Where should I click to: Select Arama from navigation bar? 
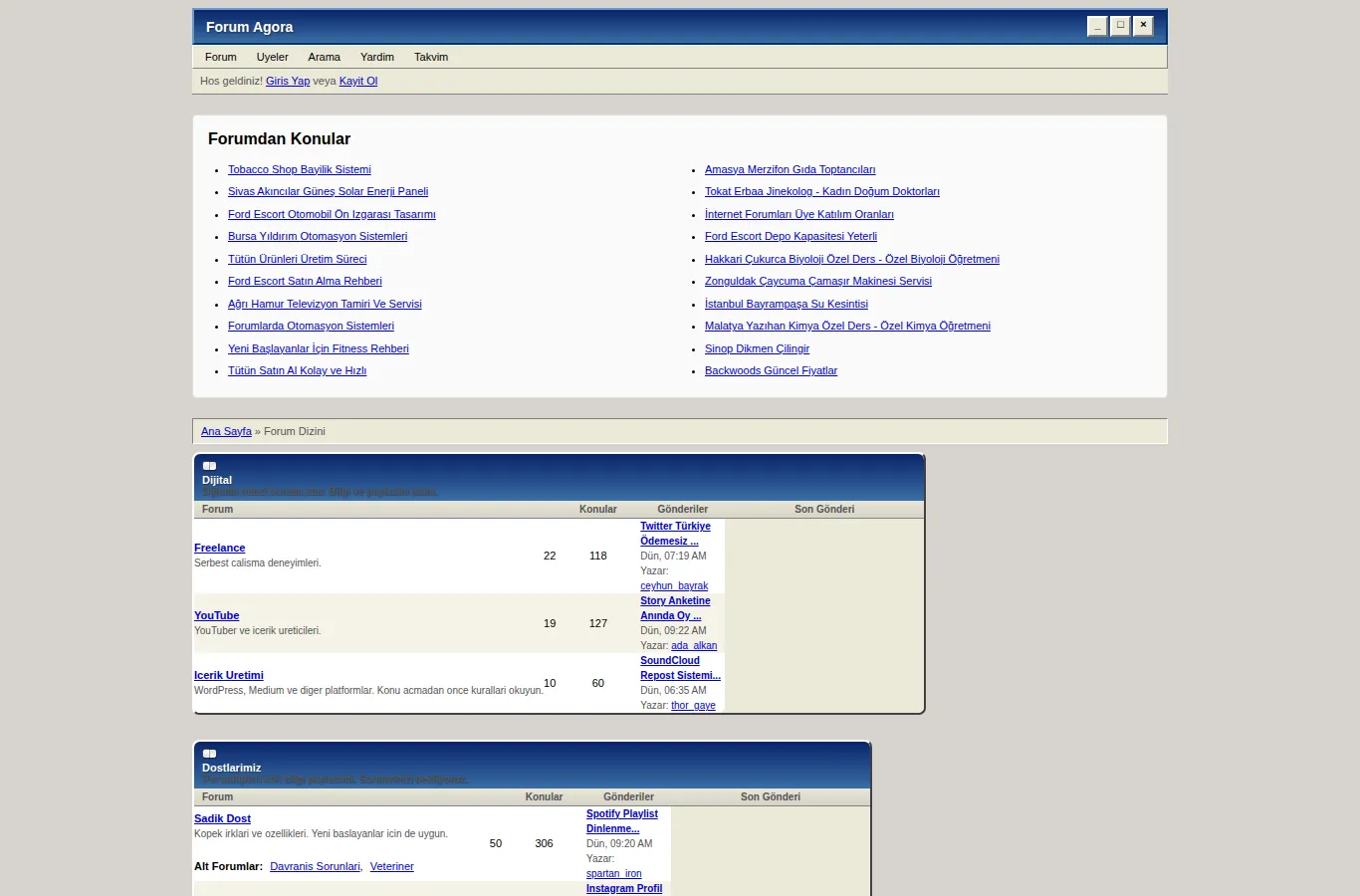coord(324,57)
